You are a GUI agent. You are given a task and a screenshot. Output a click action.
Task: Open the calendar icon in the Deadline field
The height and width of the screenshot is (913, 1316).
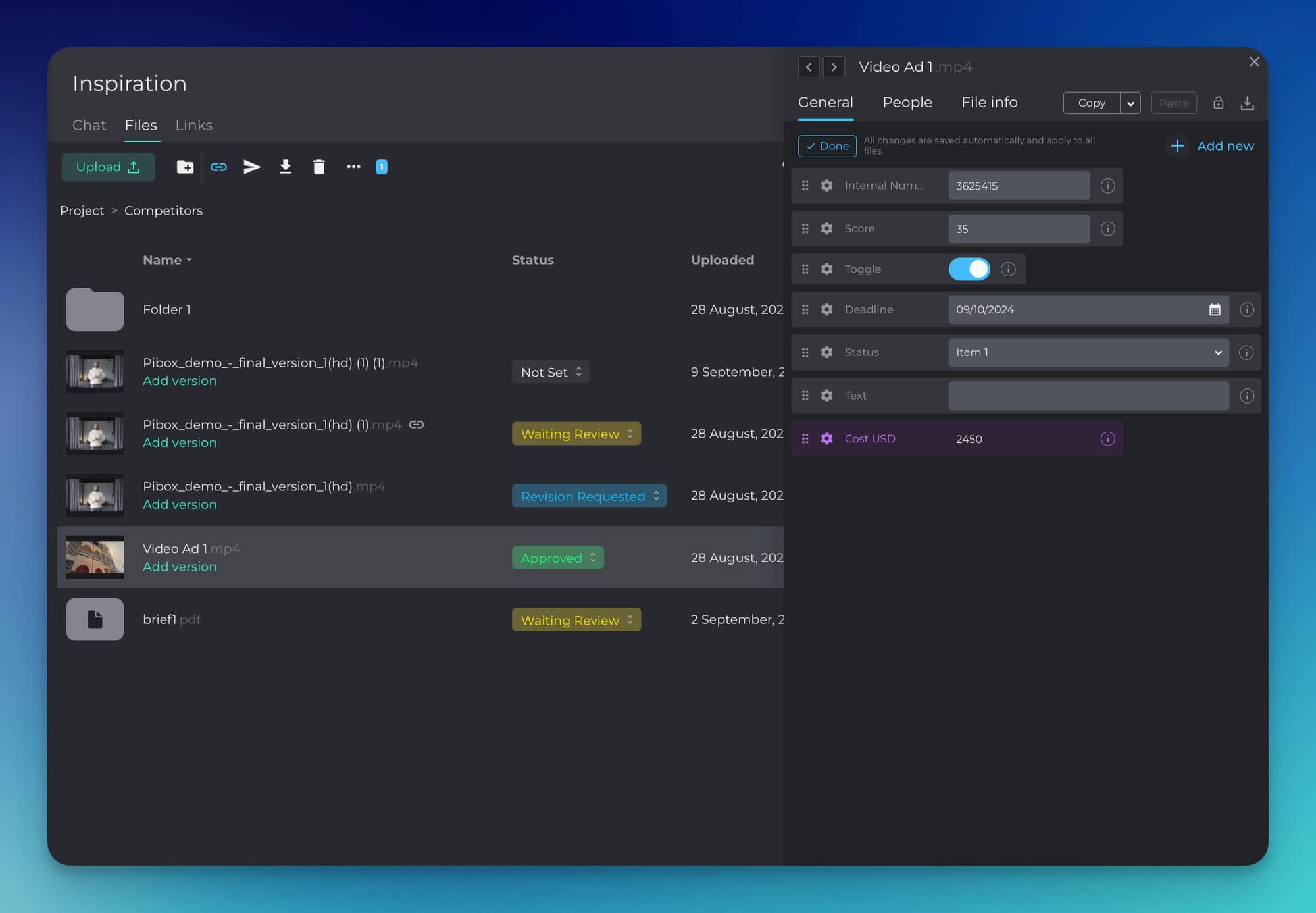[x=1215, y=309]
